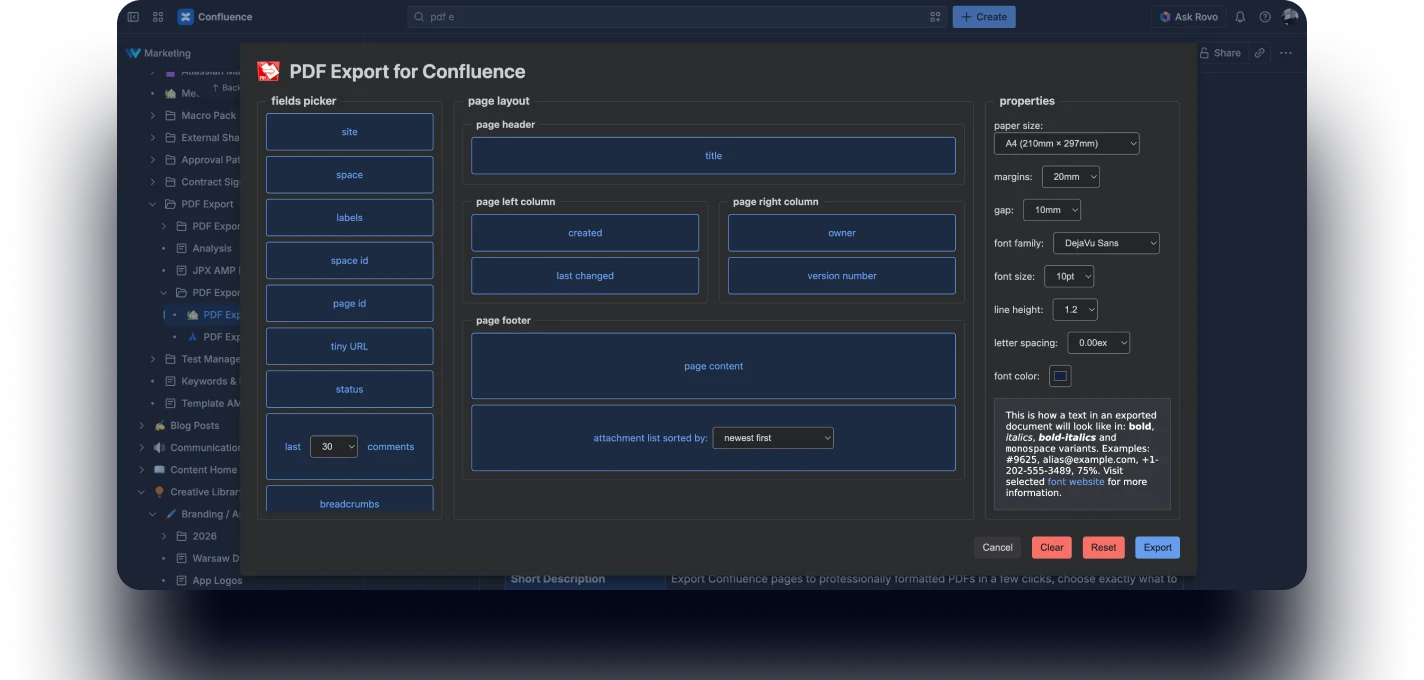
Task: Expand the Blog Posts tree item
Action: tap(142, 425)
